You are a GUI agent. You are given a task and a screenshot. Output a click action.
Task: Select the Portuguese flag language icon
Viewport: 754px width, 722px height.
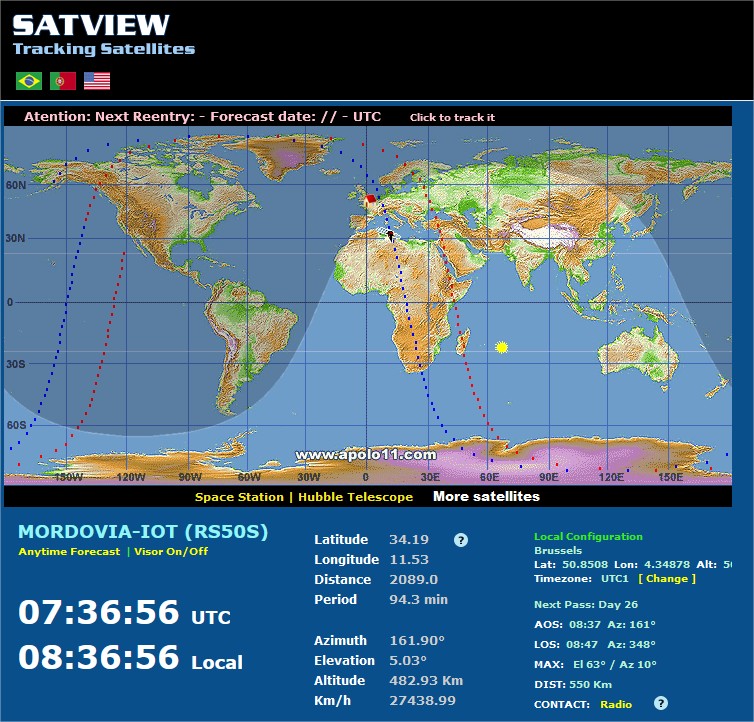coord(63,81)
